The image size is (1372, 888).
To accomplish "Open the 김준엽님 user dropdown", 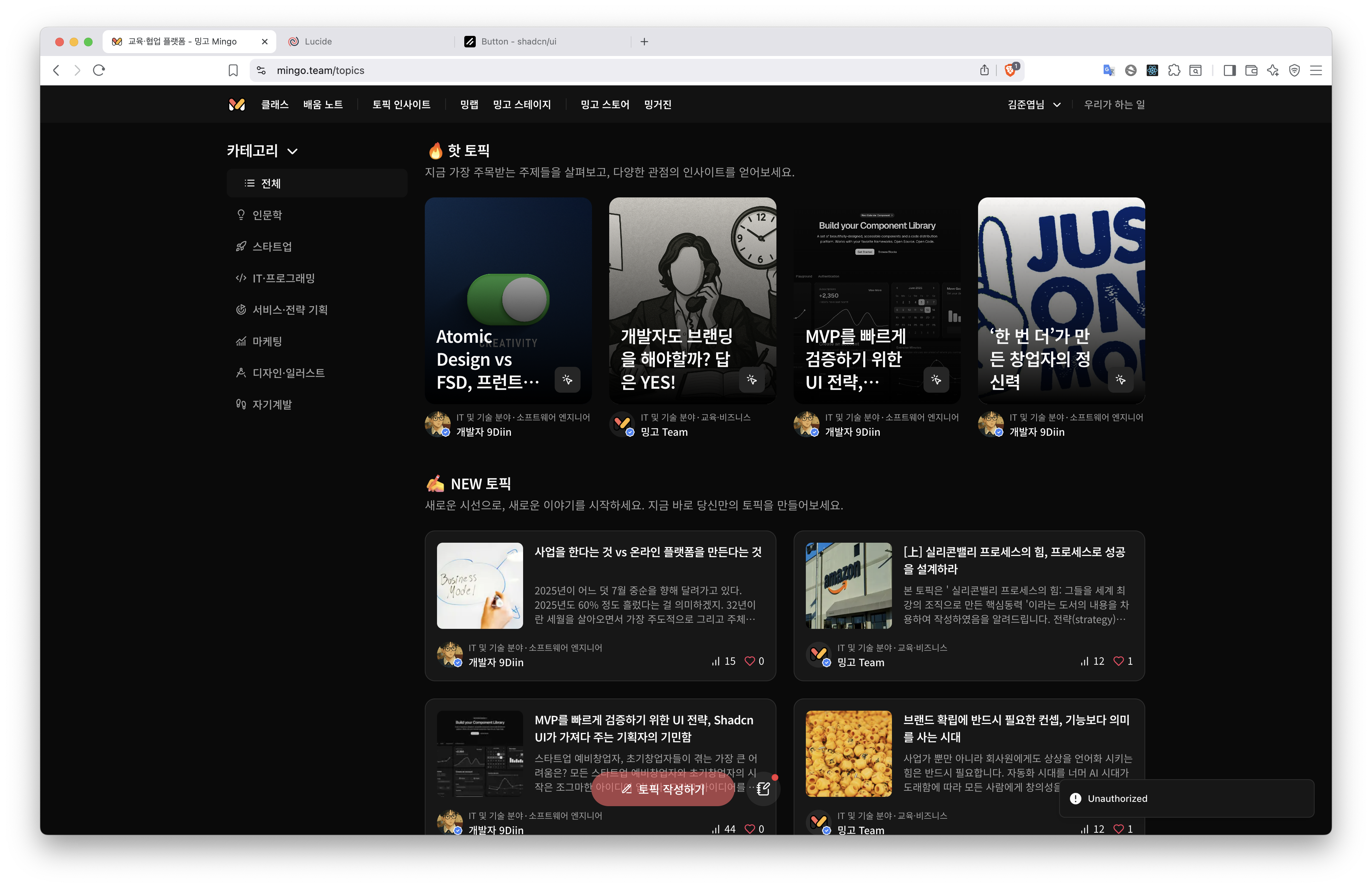I will point(1034,104).
